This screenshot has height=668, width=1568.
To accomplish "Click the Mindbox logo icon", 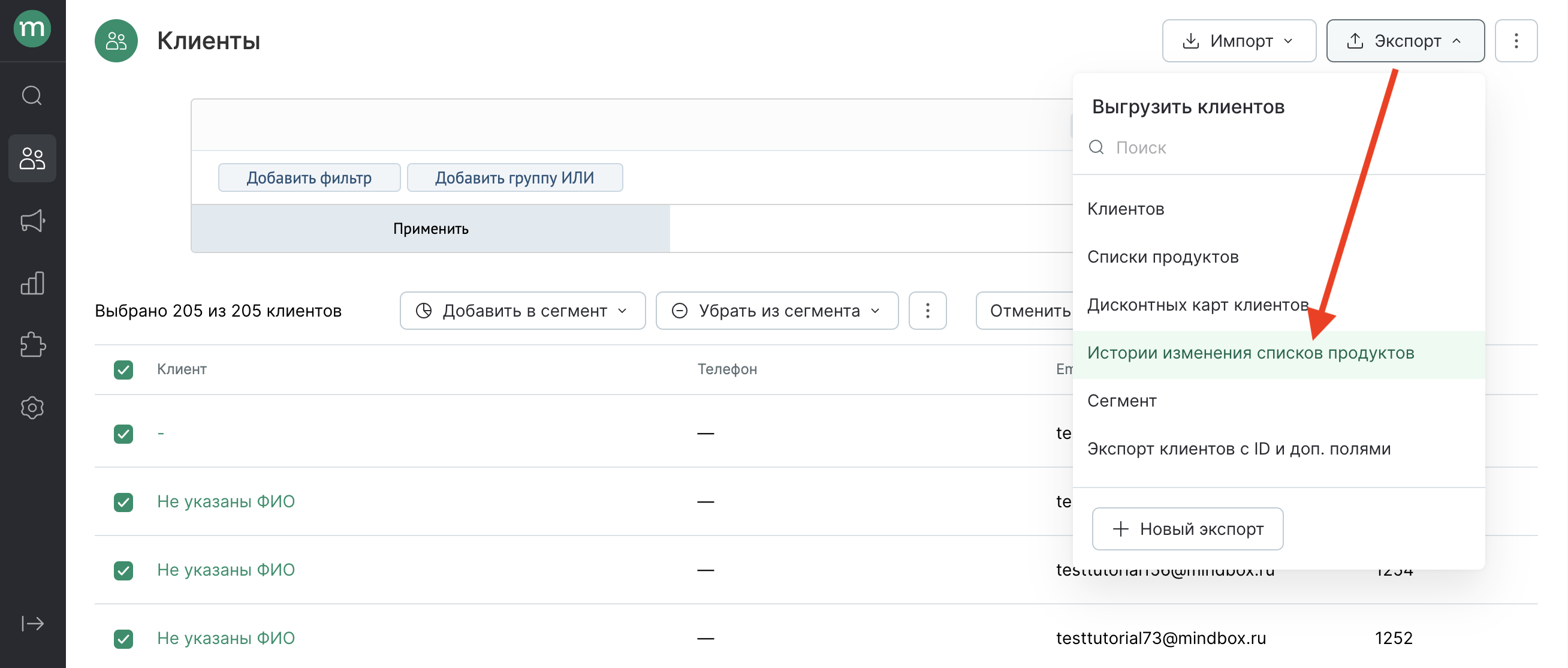I will click(32, 28).
